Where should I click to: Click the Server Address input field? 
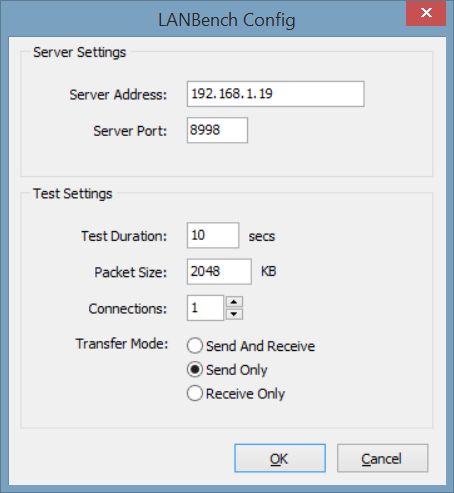point(275,94)
